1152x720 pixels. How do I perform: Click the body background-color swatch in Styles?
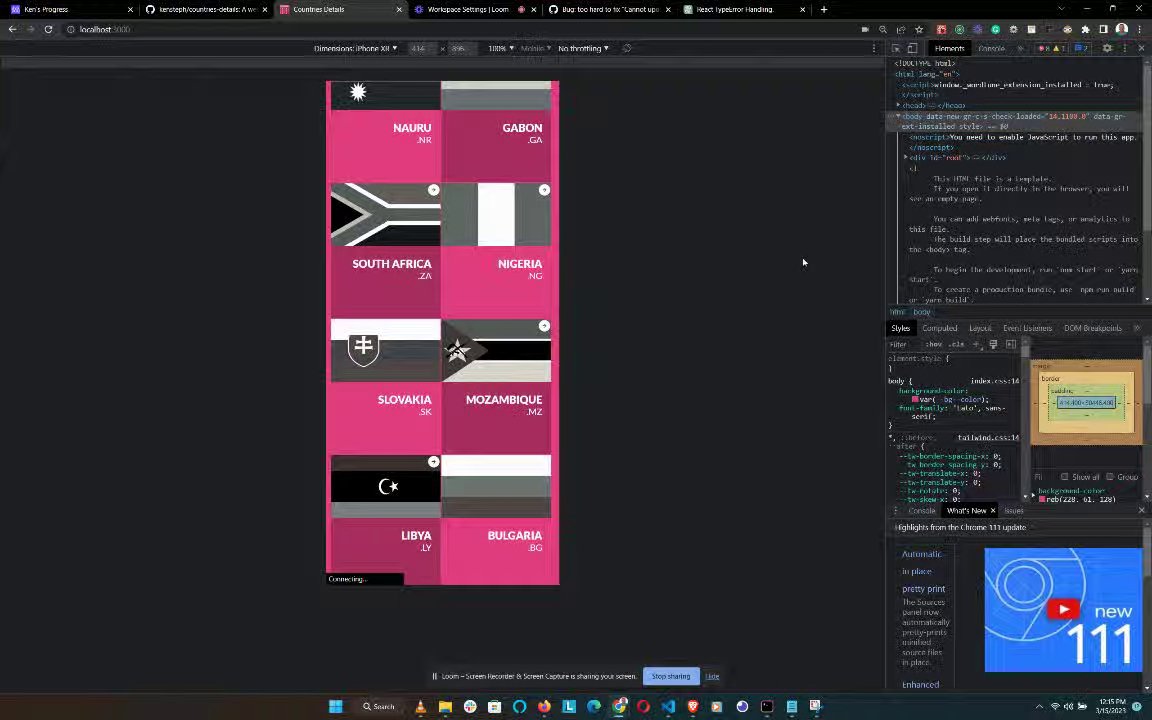915,400
